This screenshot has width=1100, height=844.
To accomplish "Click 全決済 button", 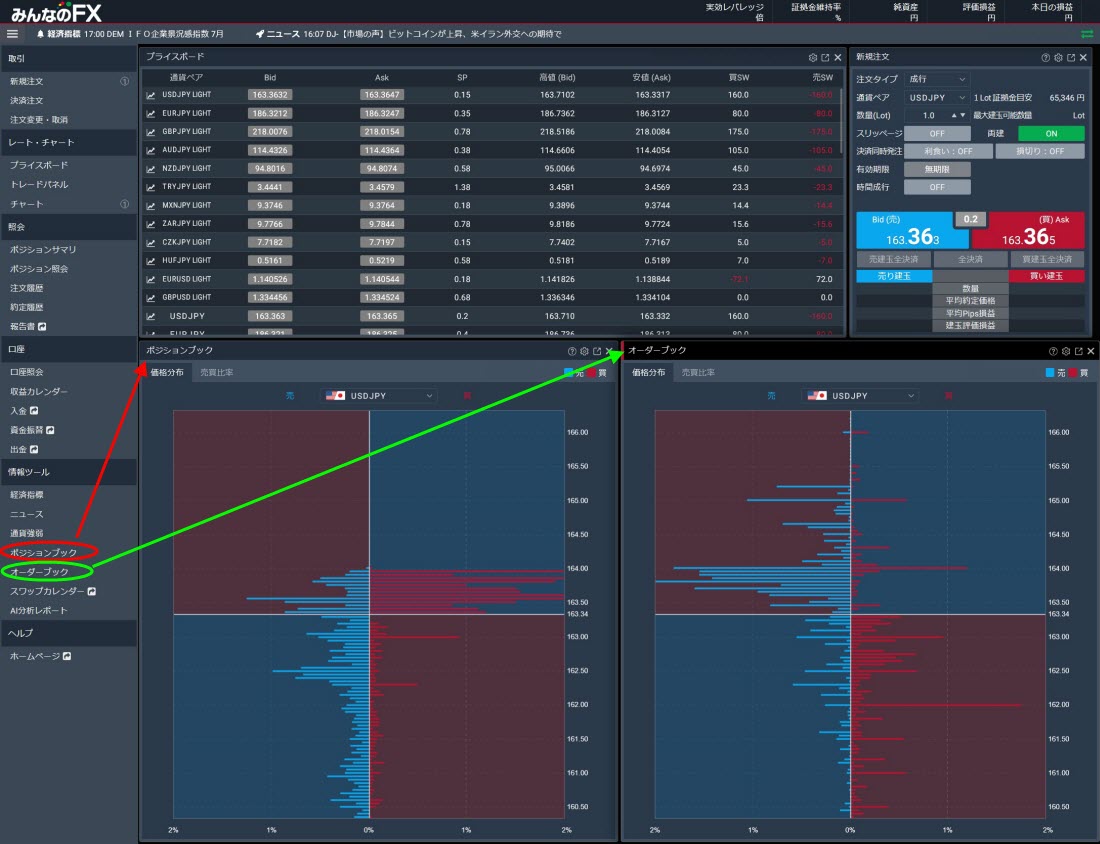I will 970,260.
